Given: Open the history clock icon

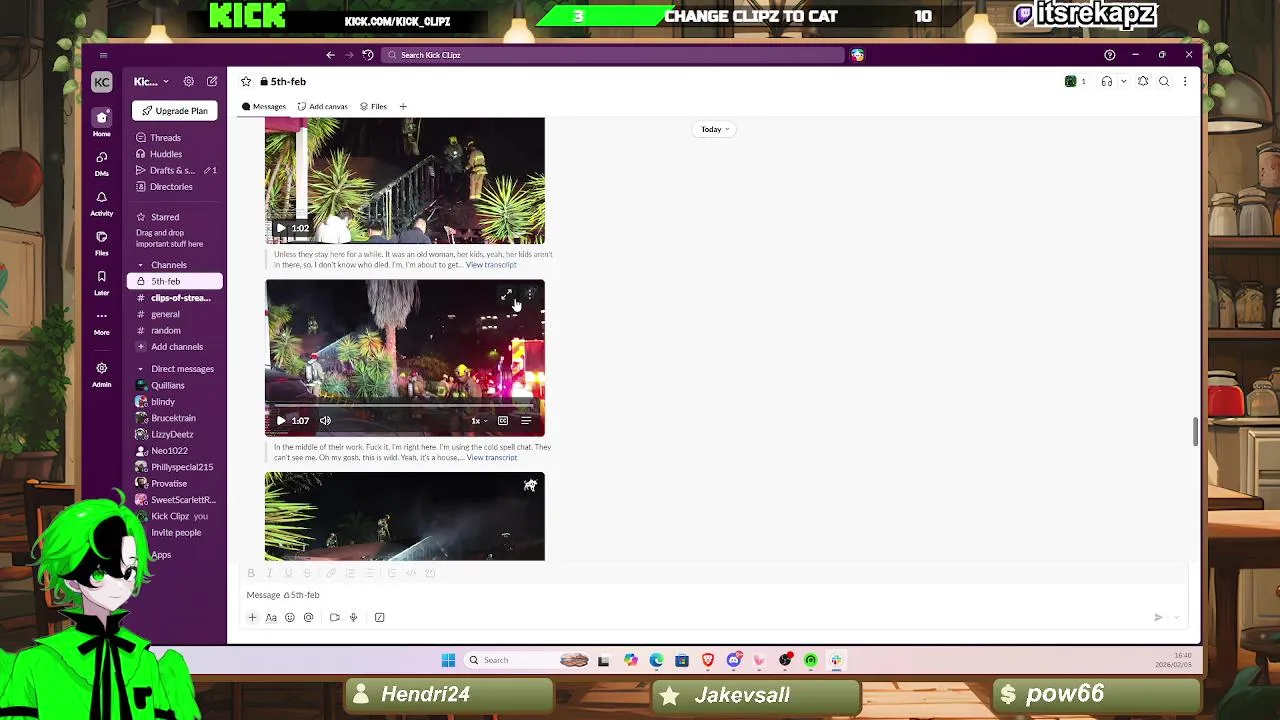Looking at the screenshot, I should click(368, 55).
